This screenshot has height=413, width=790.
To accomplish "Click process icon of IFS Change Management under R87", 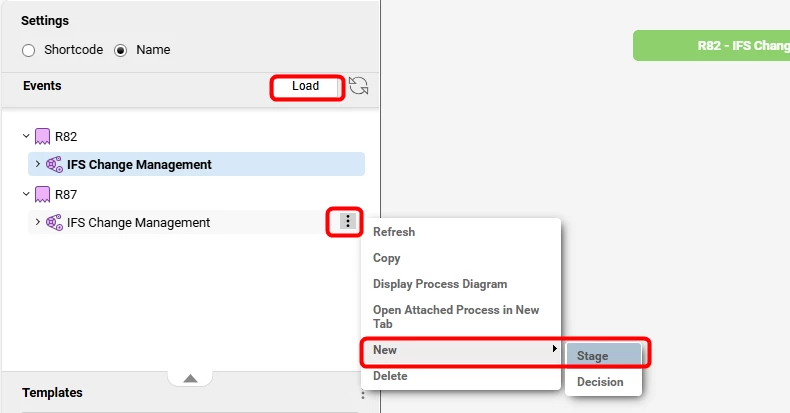I will pyautogui.click(x=55, y=222).
